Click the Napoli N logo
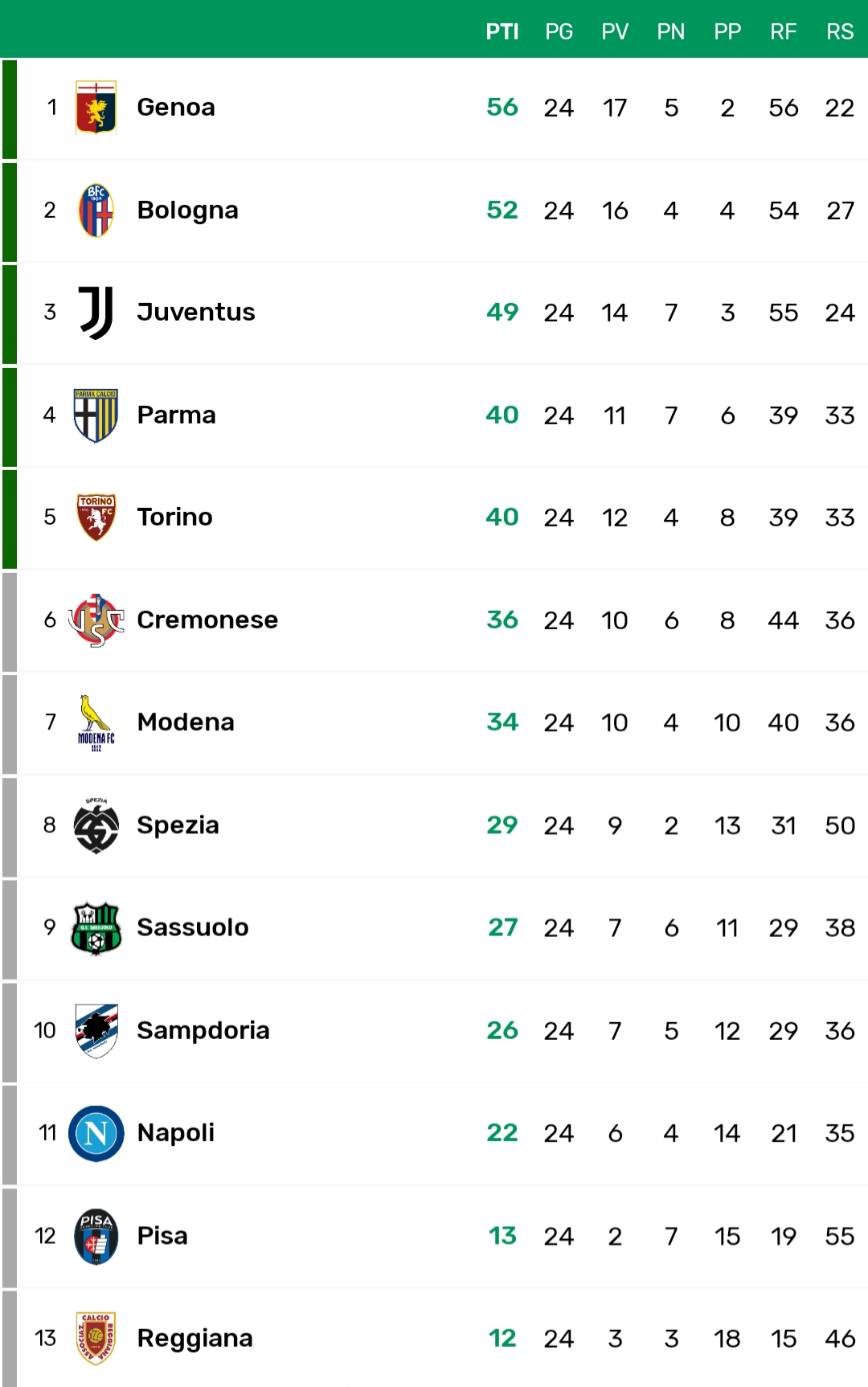This screenshot has width=868, height=1387. coord(96,1134)
